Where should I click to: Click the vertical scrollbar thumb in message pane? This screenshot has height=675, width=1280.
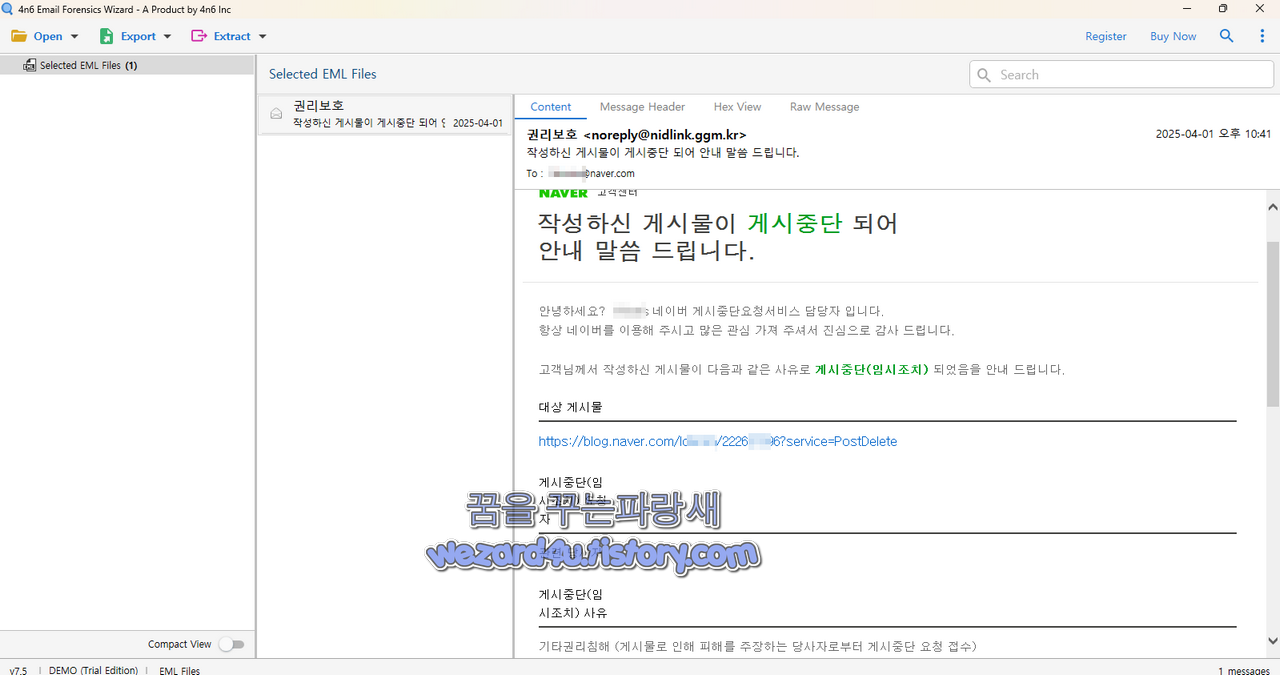(1272, 322)
